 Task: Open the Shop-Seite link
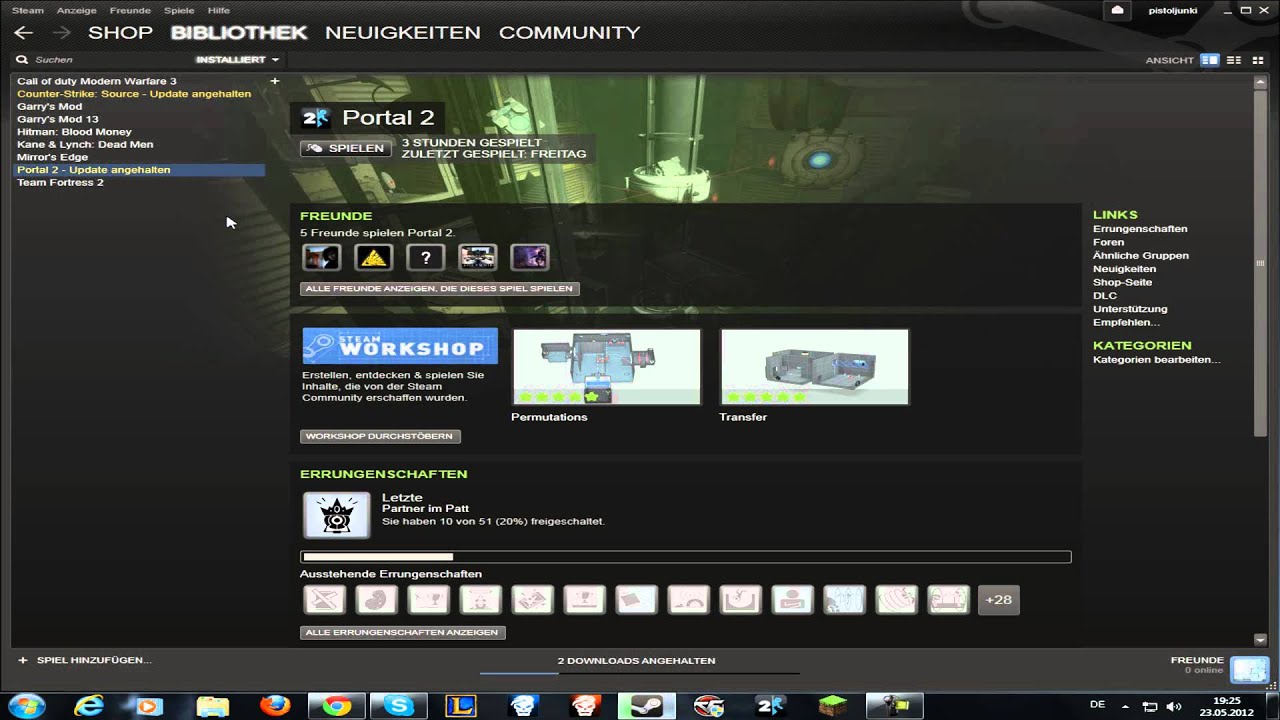pos(1122,282)
